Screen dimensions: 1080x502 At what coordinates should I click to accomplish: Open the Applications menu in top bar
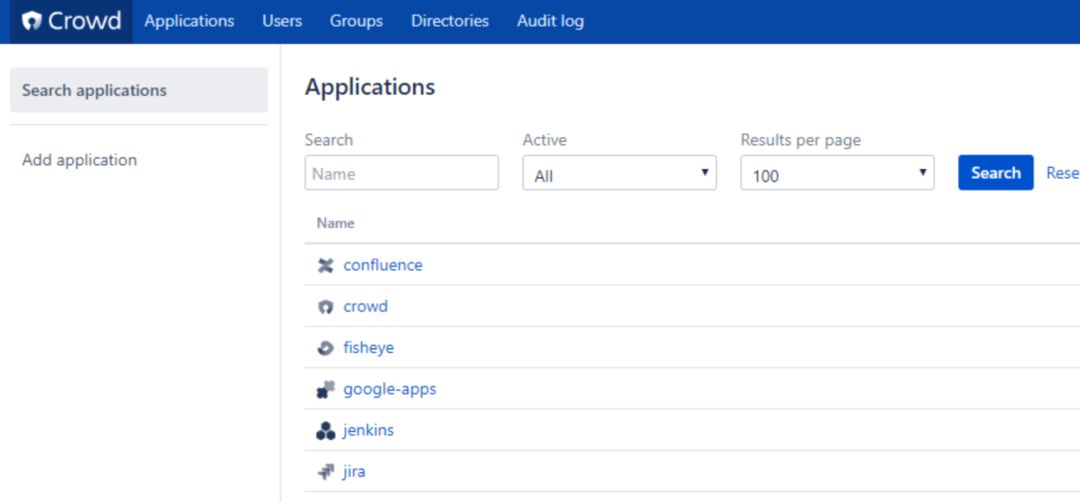coord(189,21)
